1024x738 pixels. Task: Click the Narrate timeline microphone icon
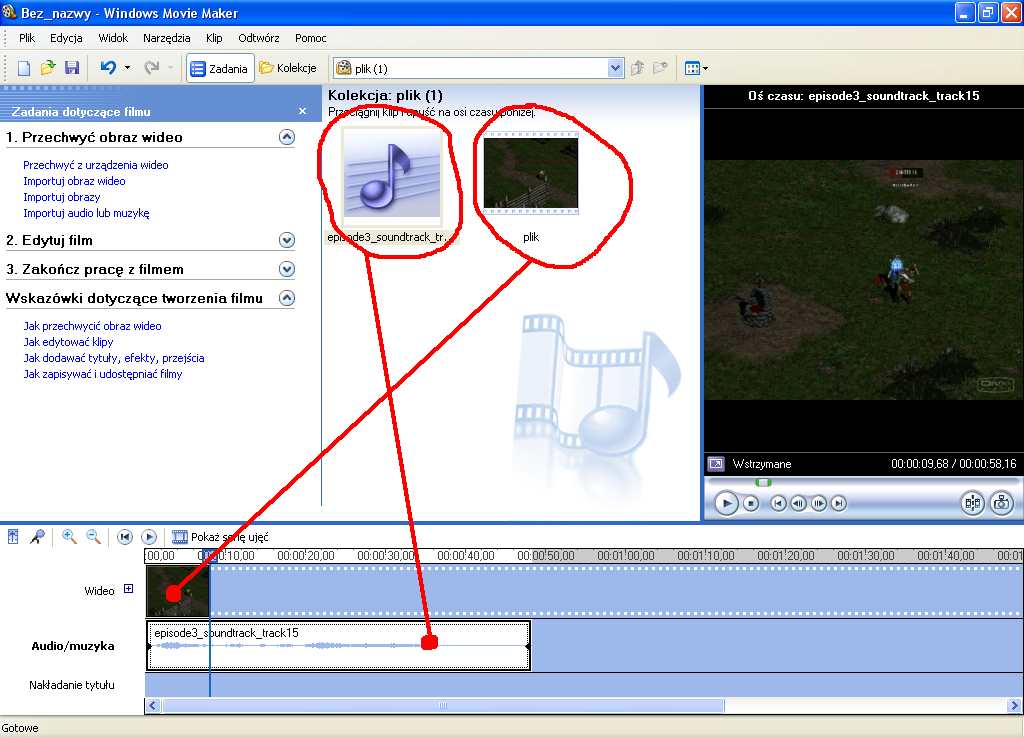[x=37, y=537]
